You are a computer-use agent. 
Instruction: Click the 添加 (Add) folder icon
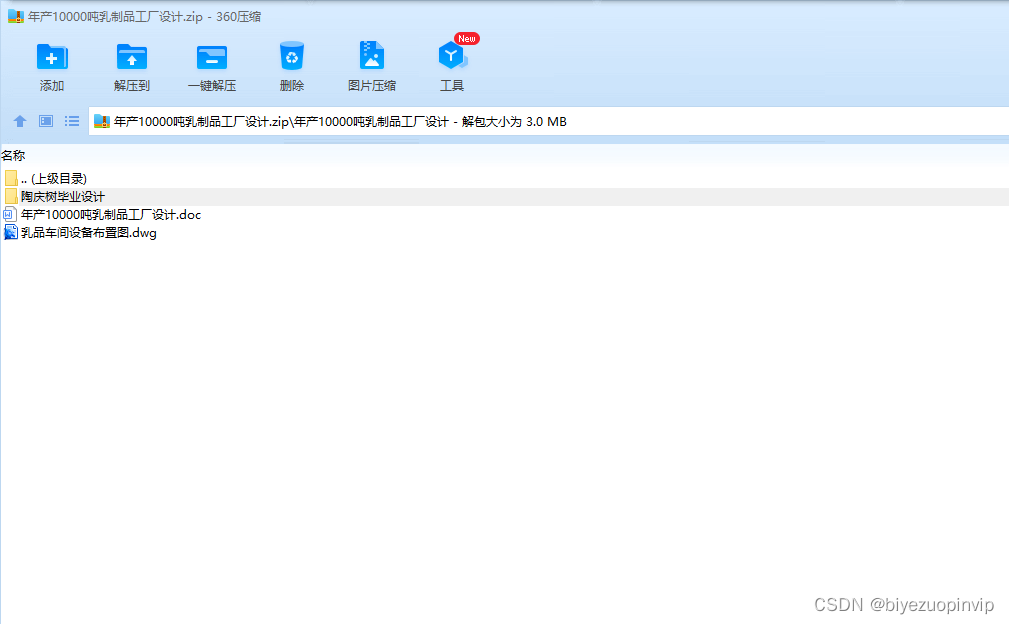(51, 57)
